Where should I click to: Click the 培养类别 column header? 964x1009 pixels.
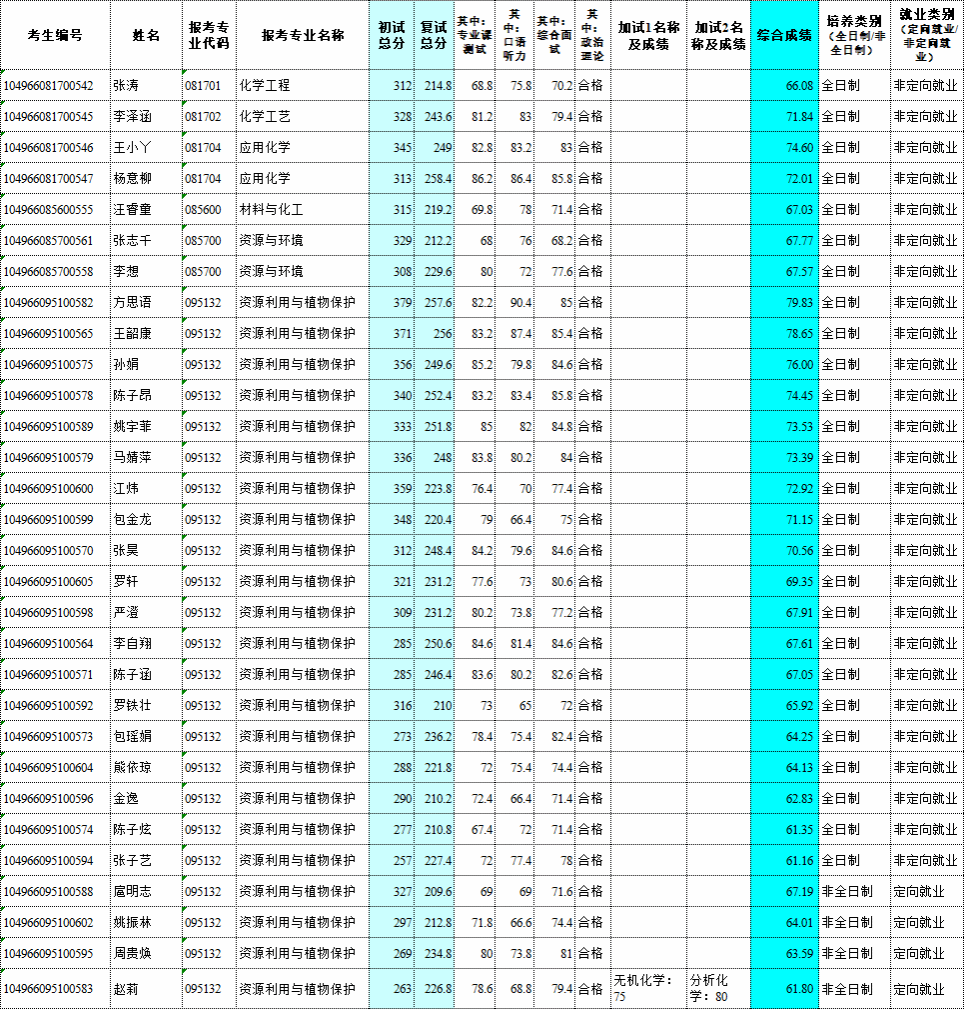[x=853, y=35]
